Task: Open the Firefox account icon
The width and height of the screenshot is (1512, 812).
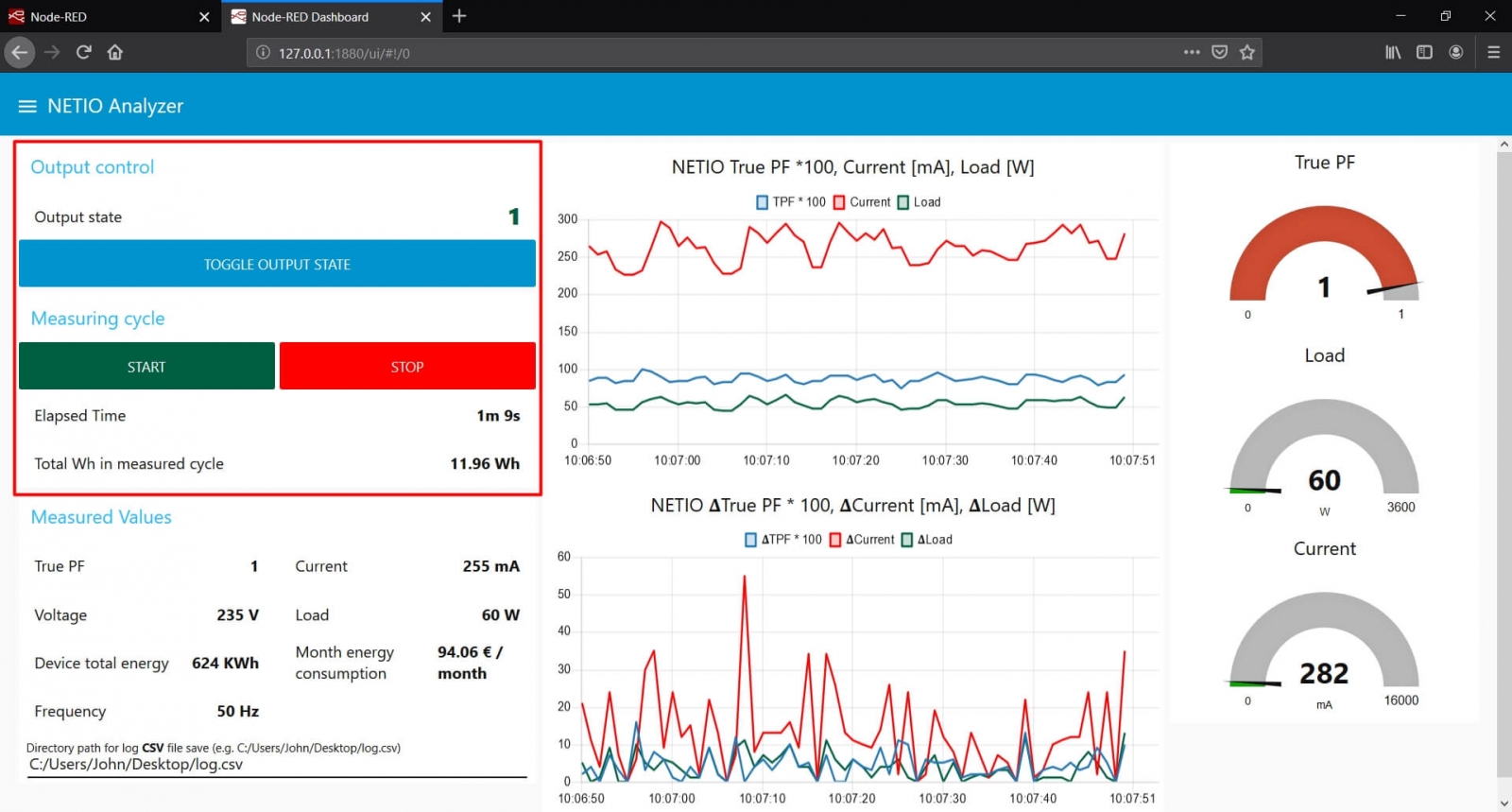Action: [1456, 53]
